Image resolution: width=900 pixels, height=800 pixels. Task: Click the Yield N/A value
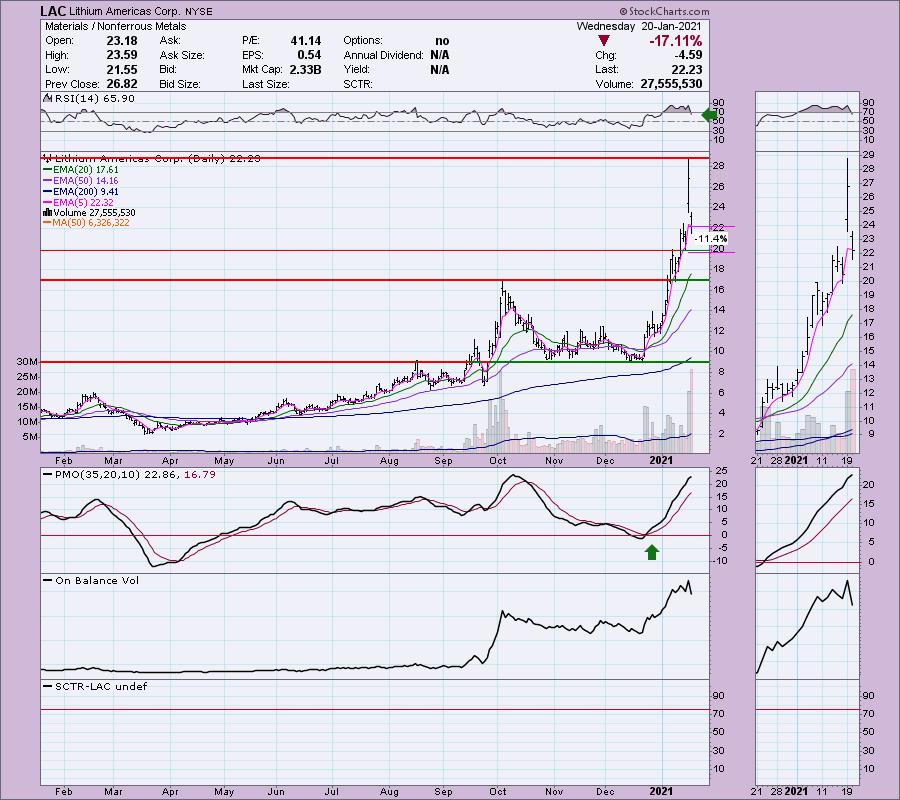(440, 69)
